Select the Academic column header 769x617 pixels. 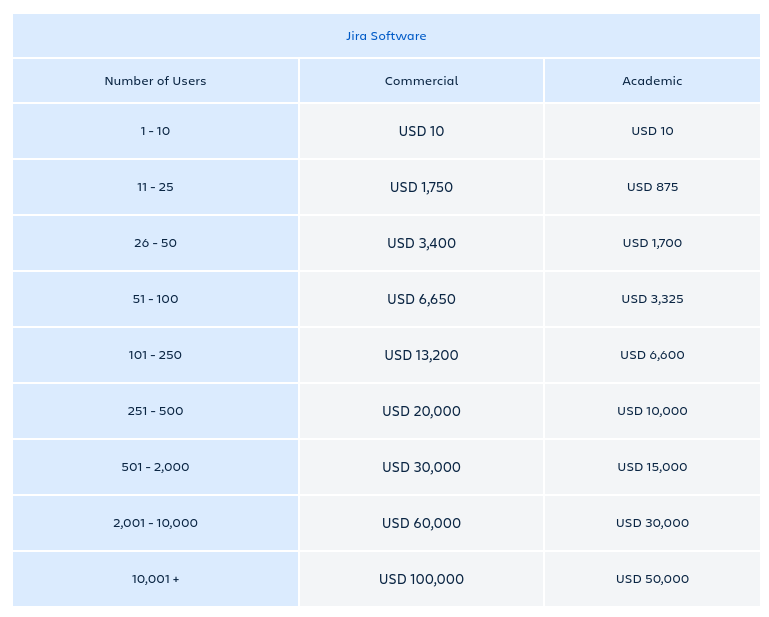pyautogui.click(x=652, y=81)
